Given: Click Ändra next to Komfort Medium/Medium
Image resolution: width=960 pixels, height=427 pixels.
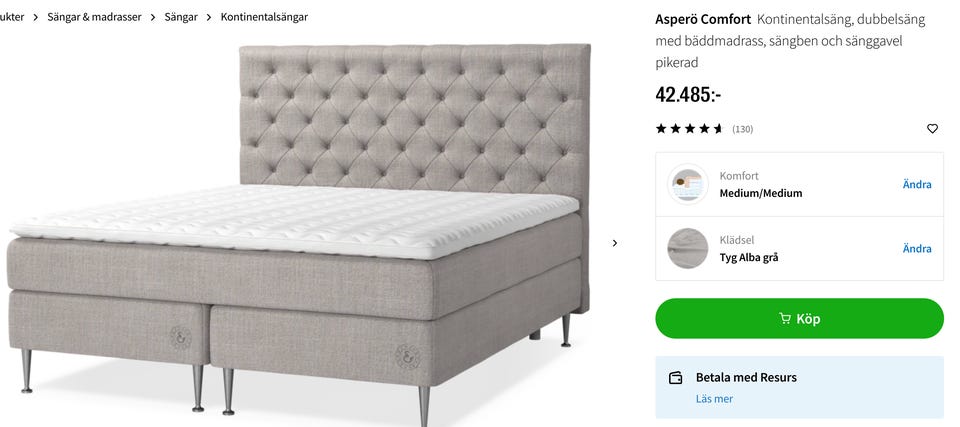Looking at the screenshot, I should [x=917, y=184].
